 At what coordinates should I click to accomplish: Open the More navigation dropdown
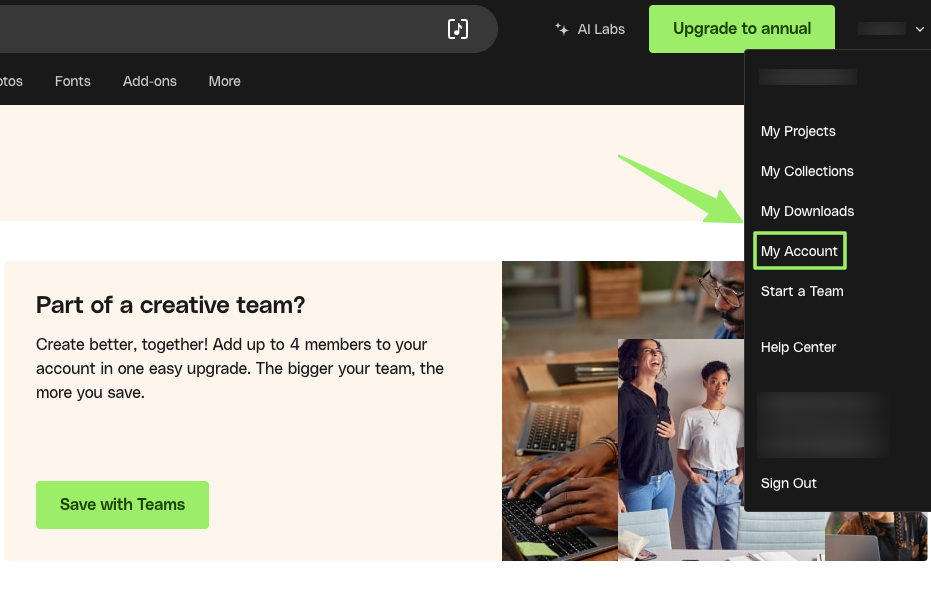tap(223, 81)
